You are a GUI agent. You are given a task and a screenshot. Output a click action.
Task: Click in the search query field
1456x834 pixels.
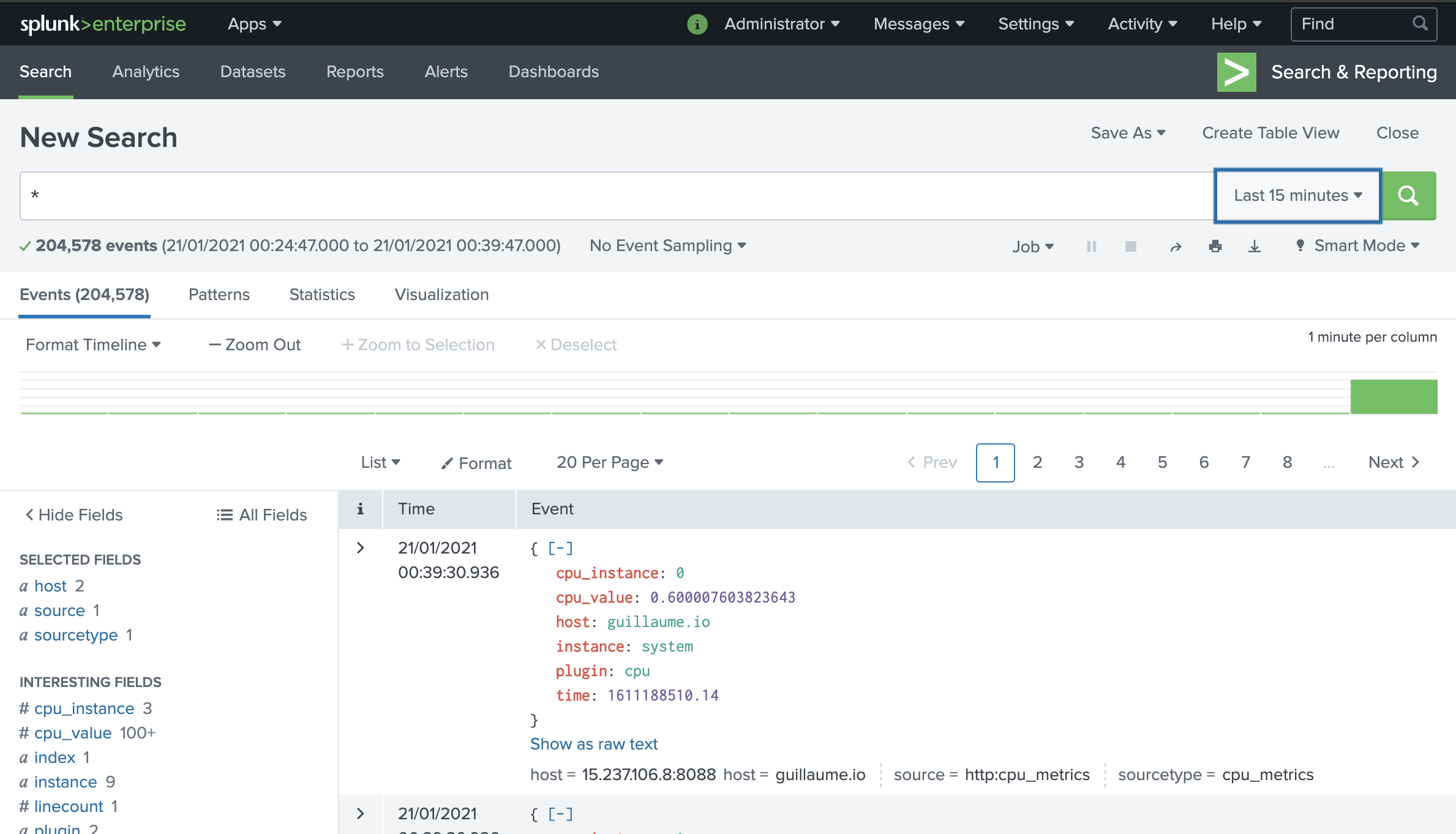[x=617, y=195]
